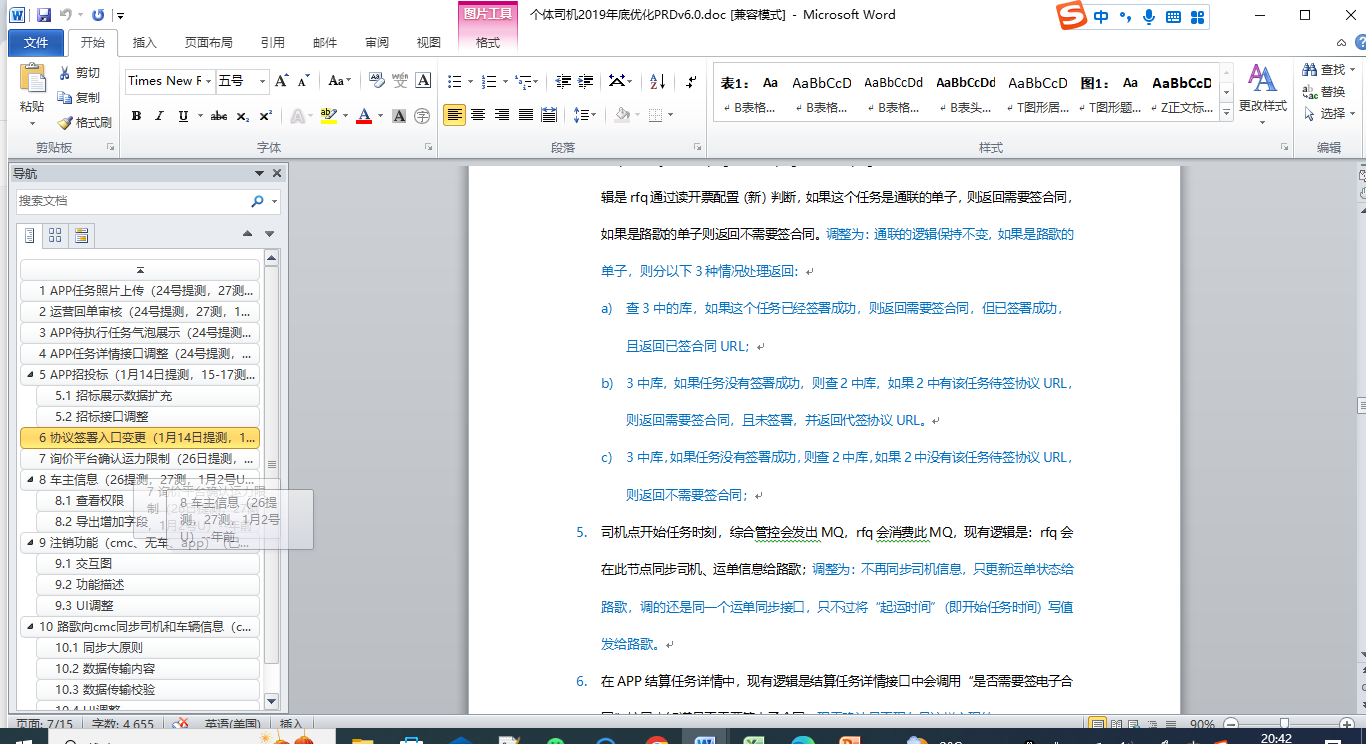Click the Sort A-Z icon

tap(657, 81)
